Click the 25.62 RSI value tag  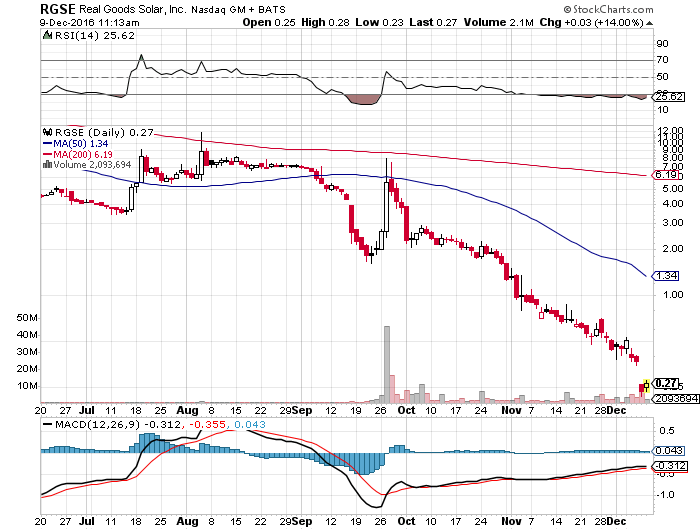click(x=667, y=96)
